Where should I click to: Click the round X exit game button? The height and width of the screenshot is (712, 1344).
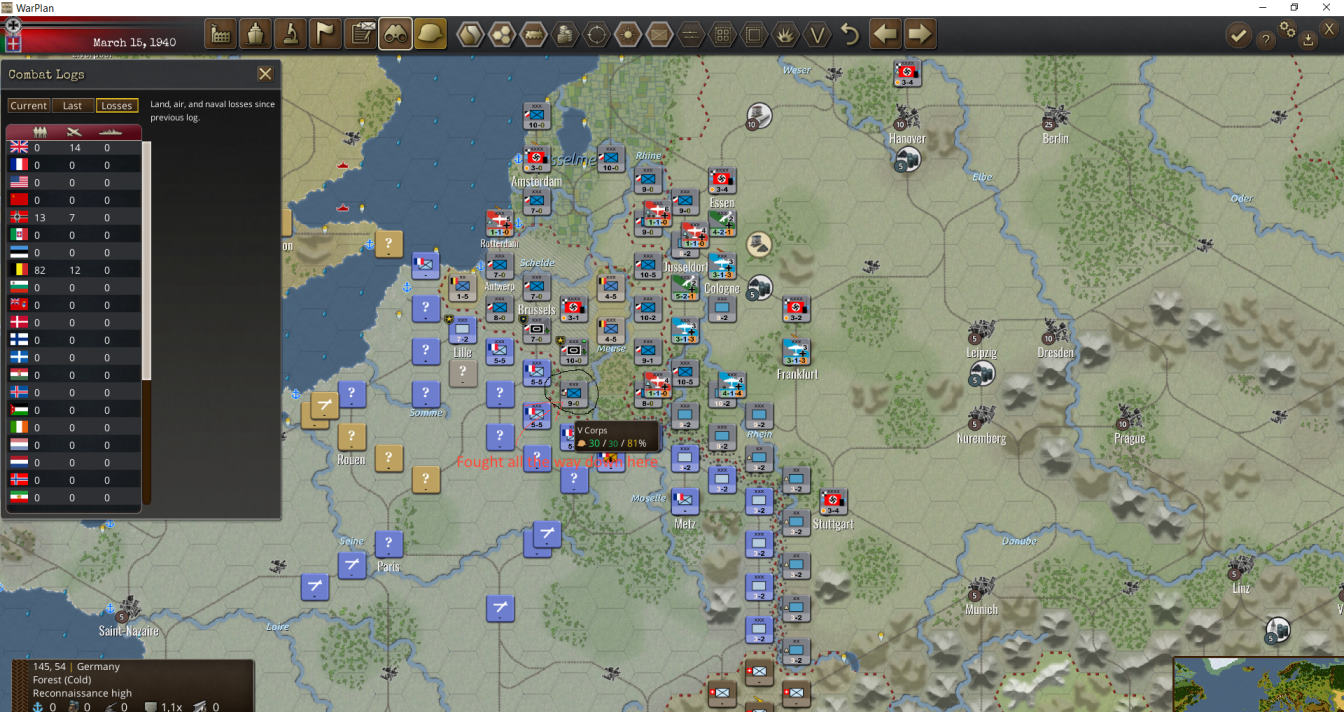point(1329,29)
